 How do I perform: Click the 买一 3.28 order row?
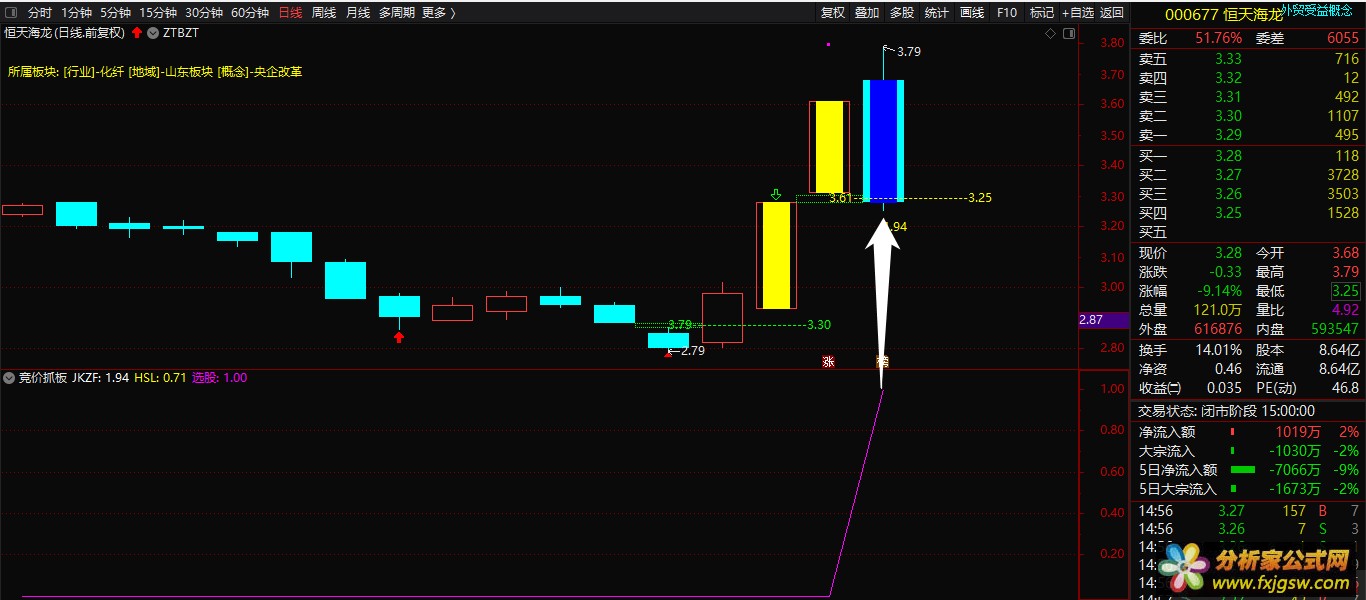coord(1248,155)
